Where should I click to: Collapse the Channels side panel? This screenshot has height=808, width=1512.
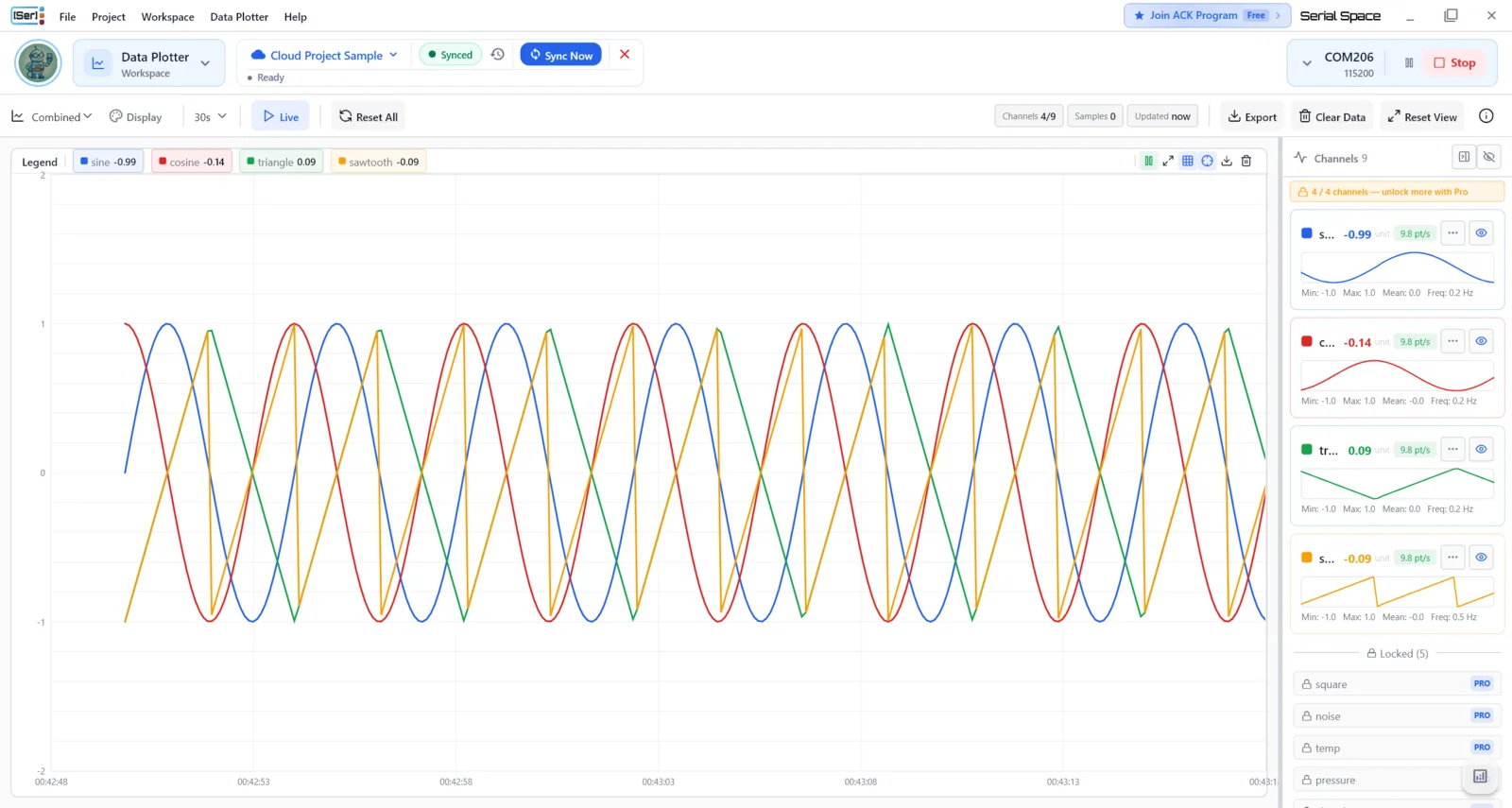point(1464,157)
